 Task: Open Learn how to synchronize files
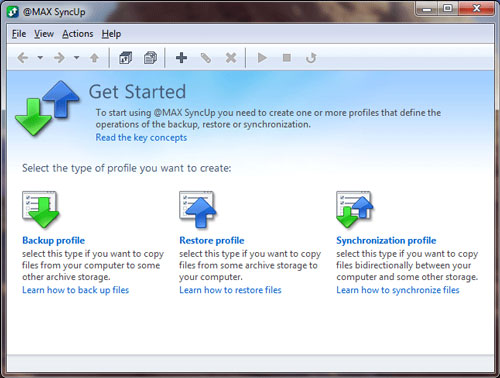pyautogui.click(x=398, y=290)
